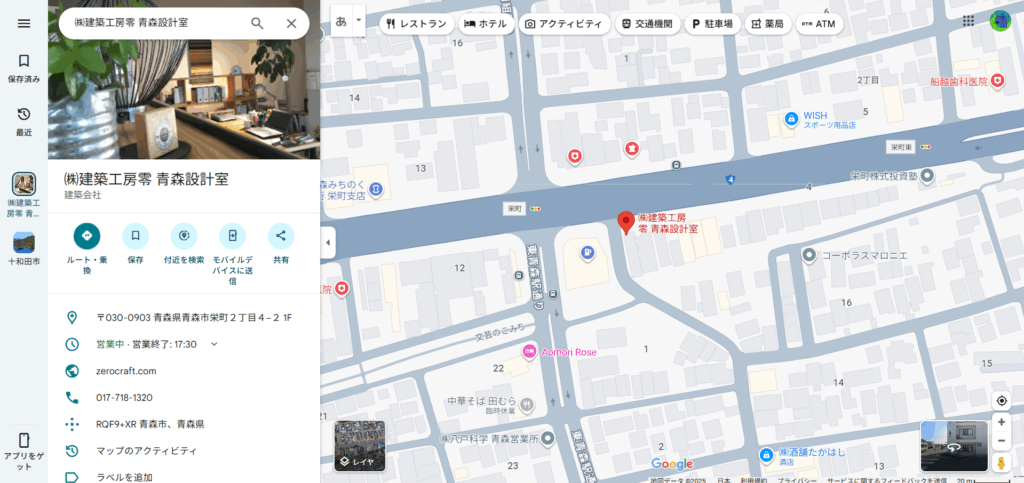Select the コーポラスマロニエ marker
This screenshot has height=483, width=1024.
click(809, 255)
